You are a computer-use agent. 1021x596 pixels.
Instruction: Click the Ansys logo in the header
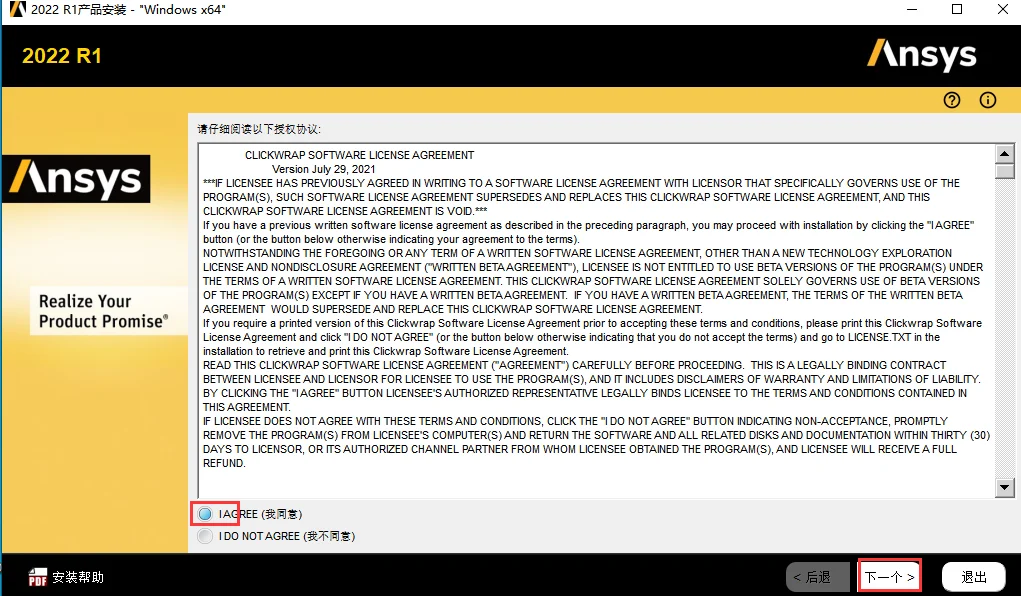coord(921,55)
